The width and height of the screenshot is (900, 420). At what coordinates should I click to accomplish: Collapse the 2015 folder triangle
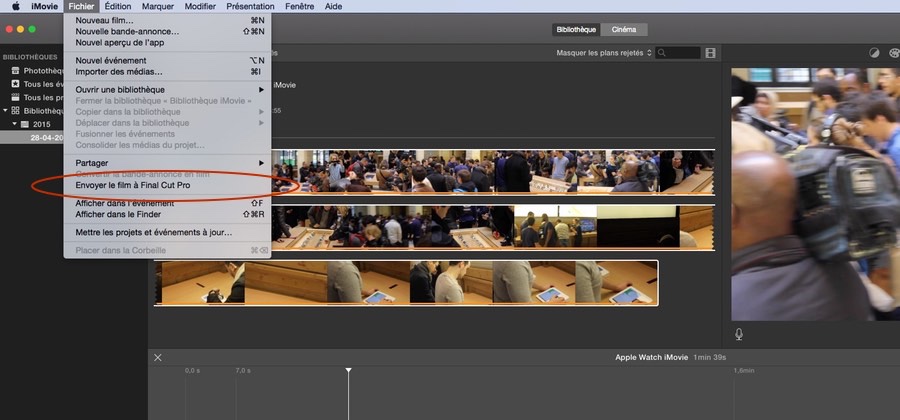pos(15,124)
